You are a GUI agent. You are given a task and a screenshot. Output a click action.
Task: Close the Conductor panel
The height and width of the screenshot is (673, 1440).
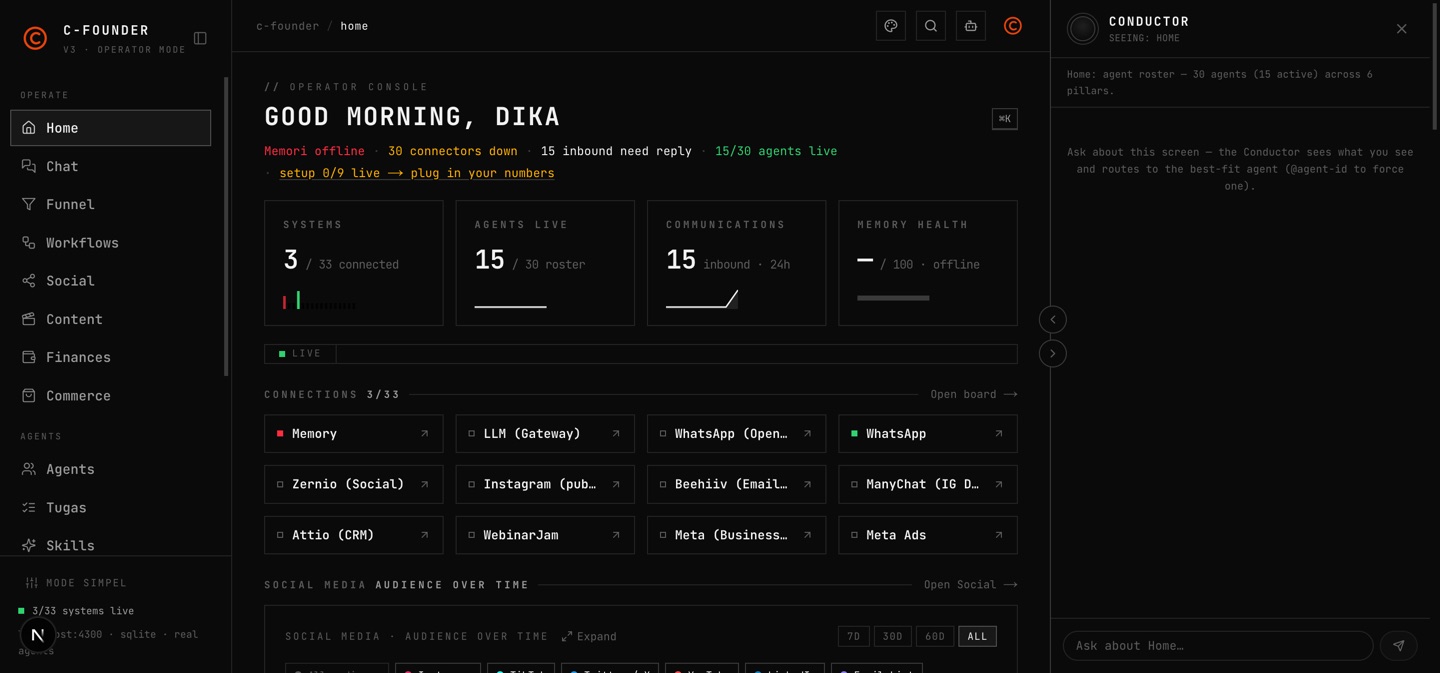1402,29
